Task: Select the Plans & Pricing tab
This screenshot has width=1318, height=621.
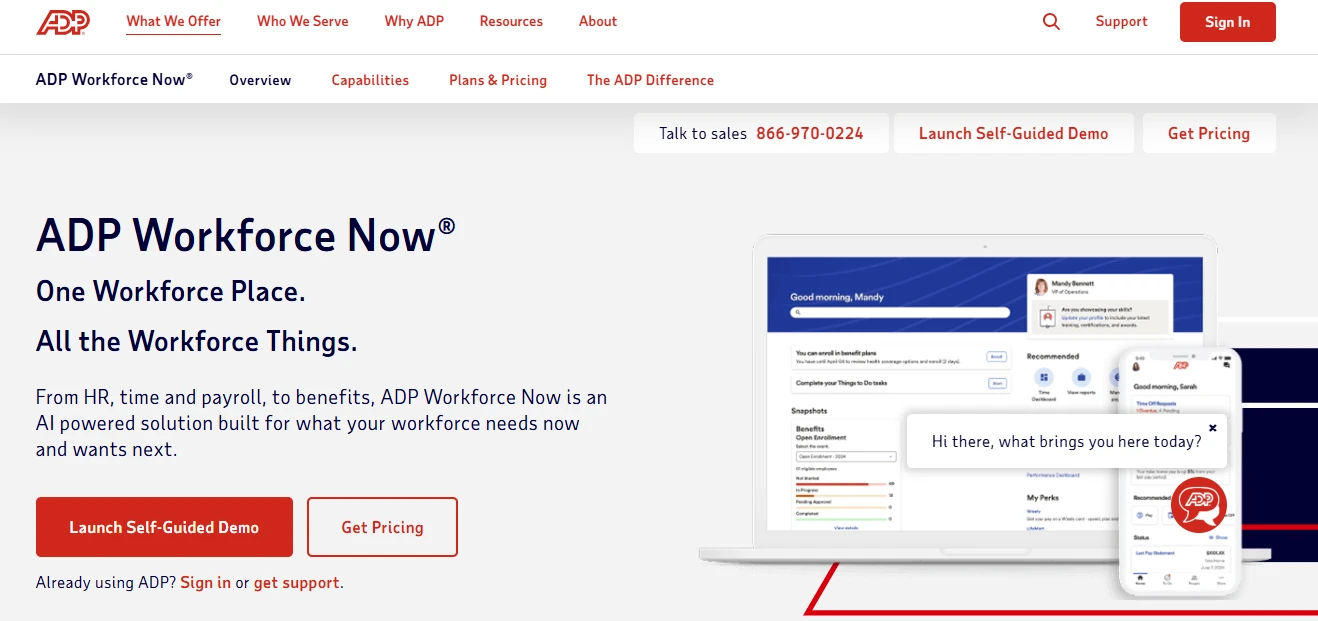Action: pyautogui.click(x=498, y=80)
